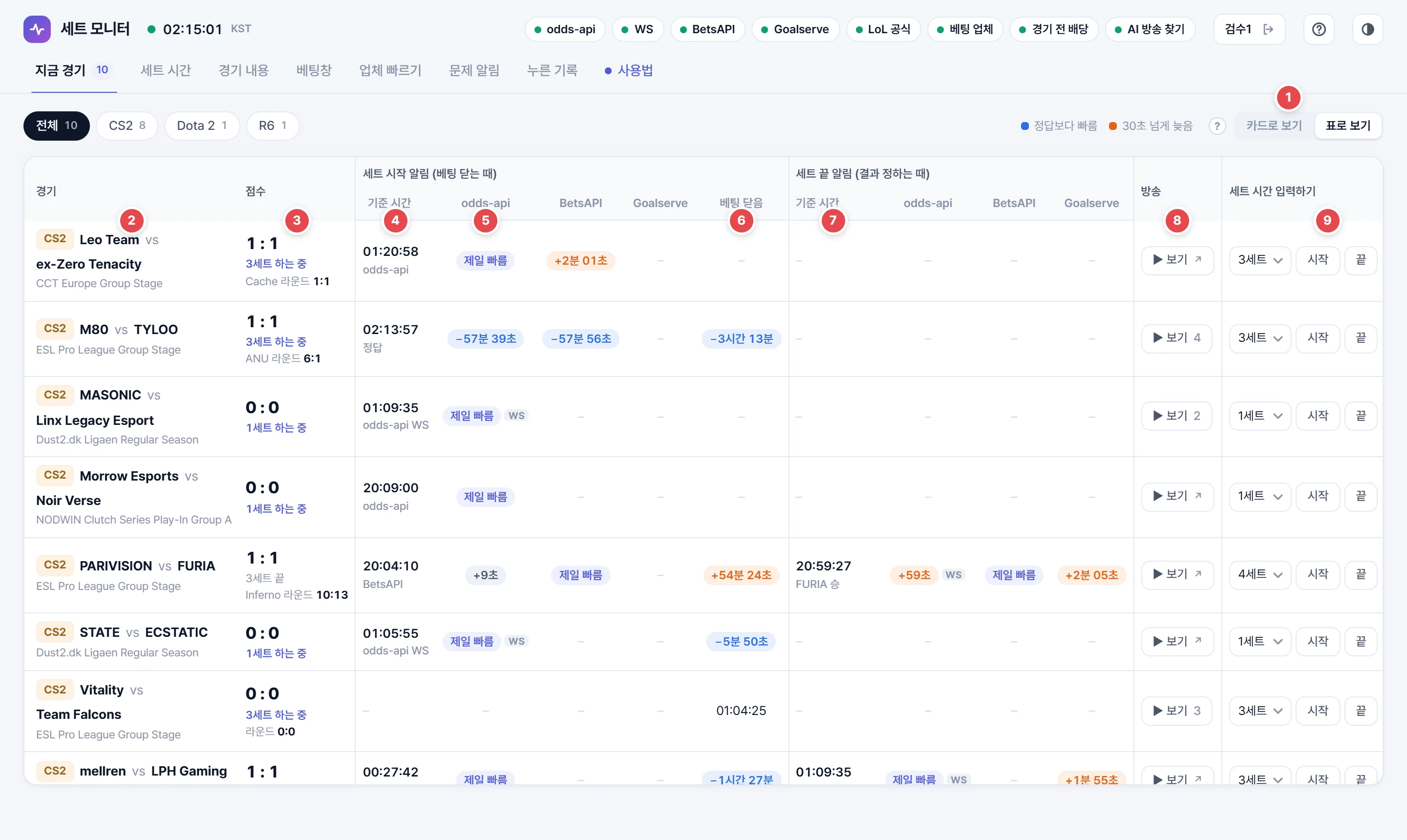Screen dimensions: 1407x840
Task: Click the purple pulse app logo
Action: 37,29
